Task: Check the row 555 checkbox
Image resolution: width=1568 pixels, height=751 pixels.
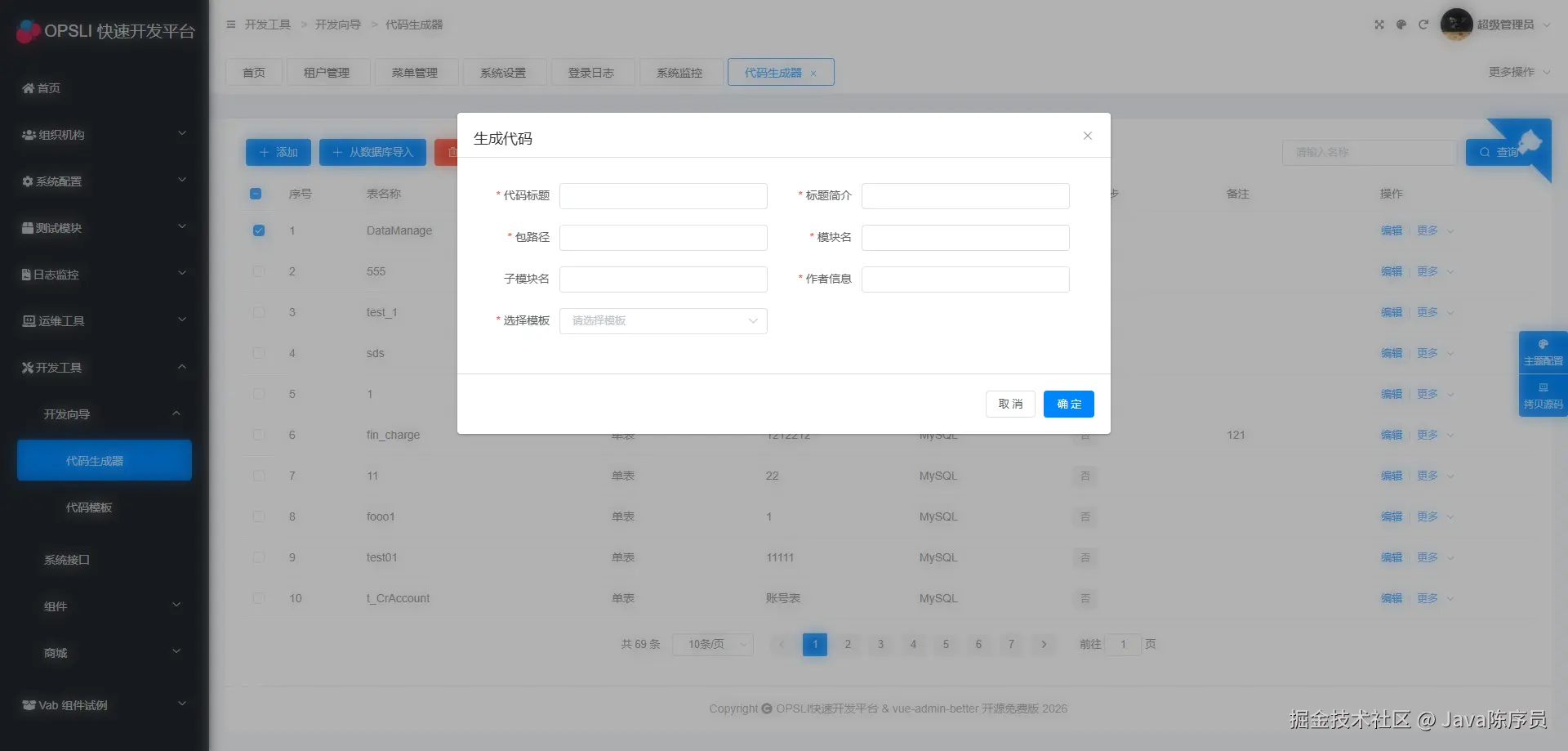Action: click(259, 271)
